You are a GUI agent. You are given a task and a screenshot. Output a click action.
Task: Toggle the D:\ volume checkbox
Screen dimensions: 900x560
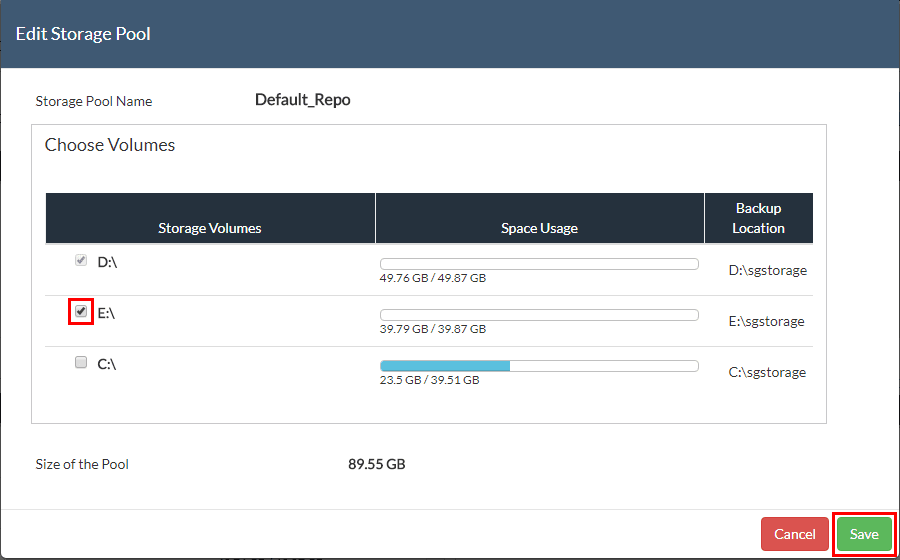tap(81, 261)
